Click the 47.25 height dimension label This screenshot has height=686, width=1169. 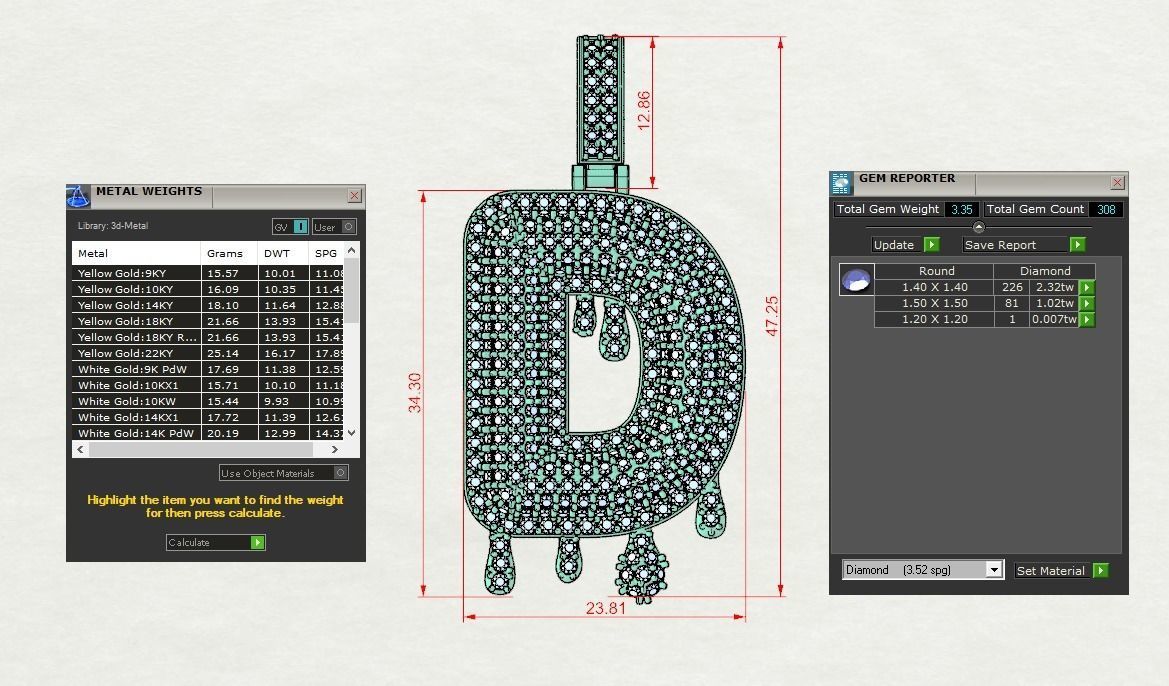772,316
